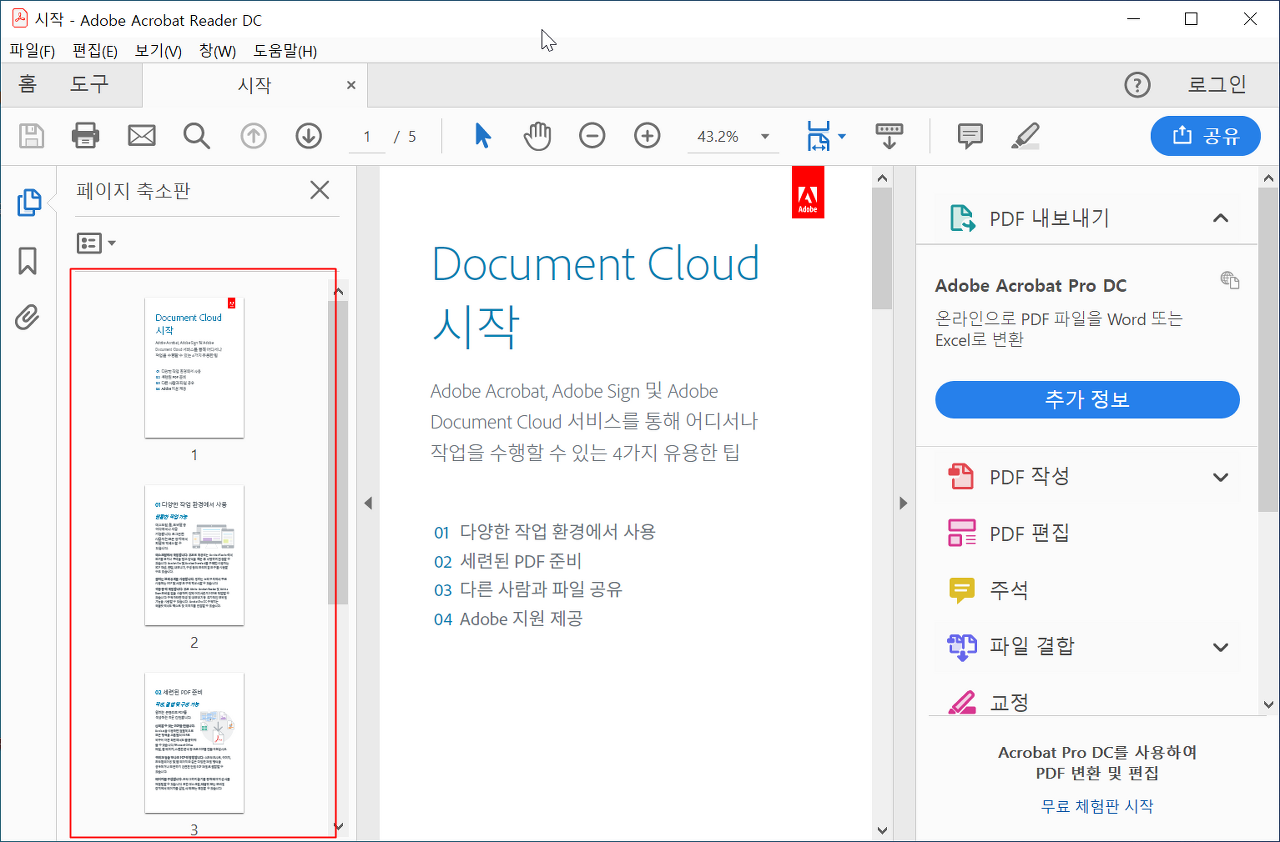This screenshot has width=1280, height=842.
Task: Select the 시작 document tab
Action: [254, 85]
